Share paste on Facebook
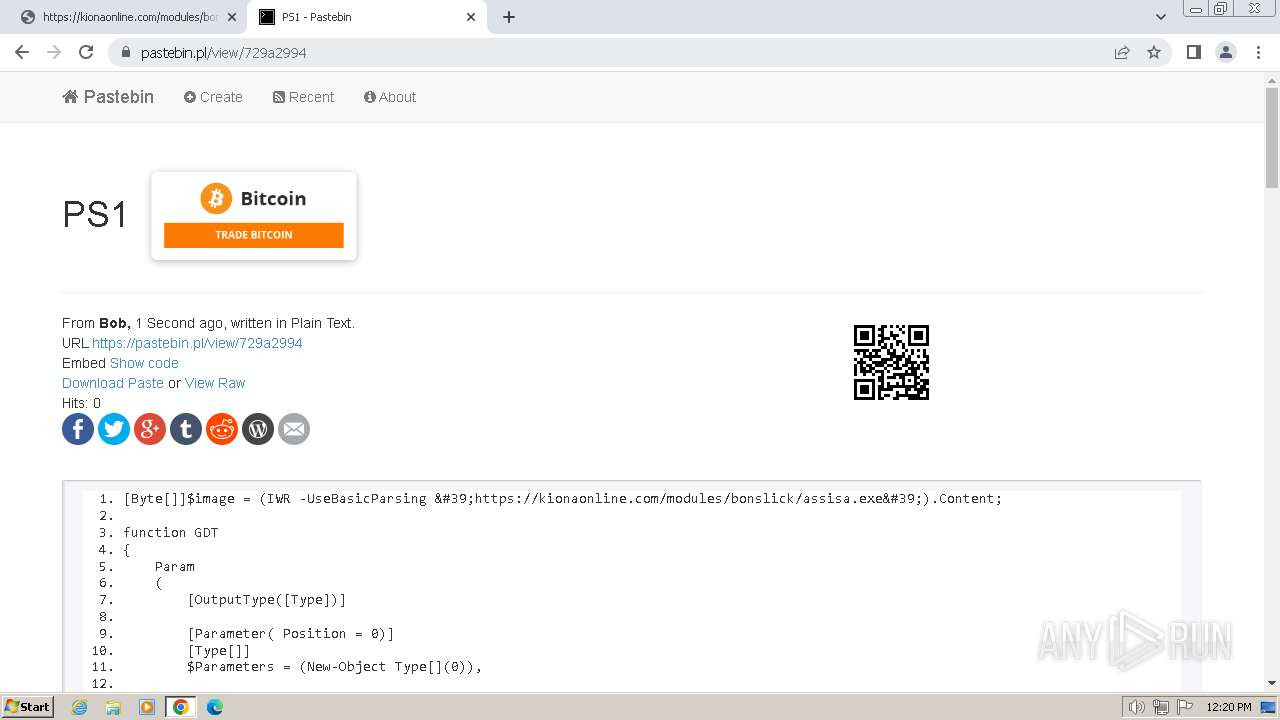This screenshot has width=1280, height=720. pos(78,429)
